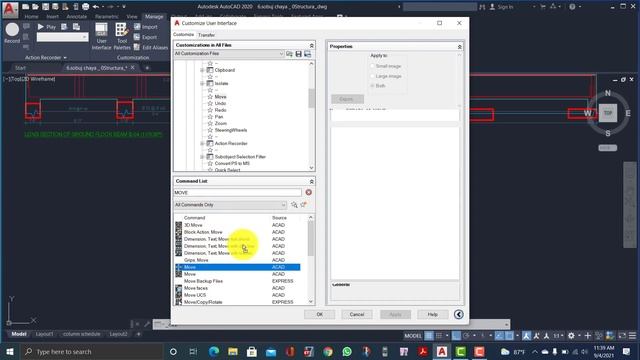Expand Subobject Selection Filter tree node
Viewport: 640px width, 360px height.
[202, 157]
